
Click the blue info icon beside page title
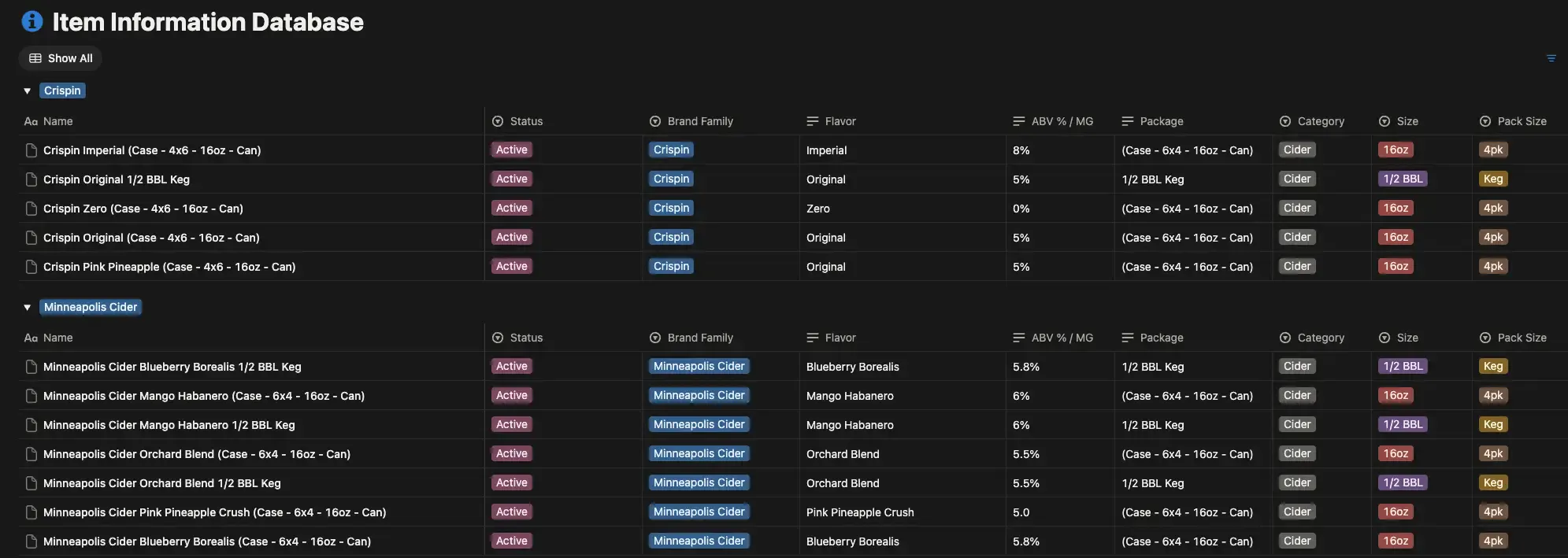pos(32,21)
